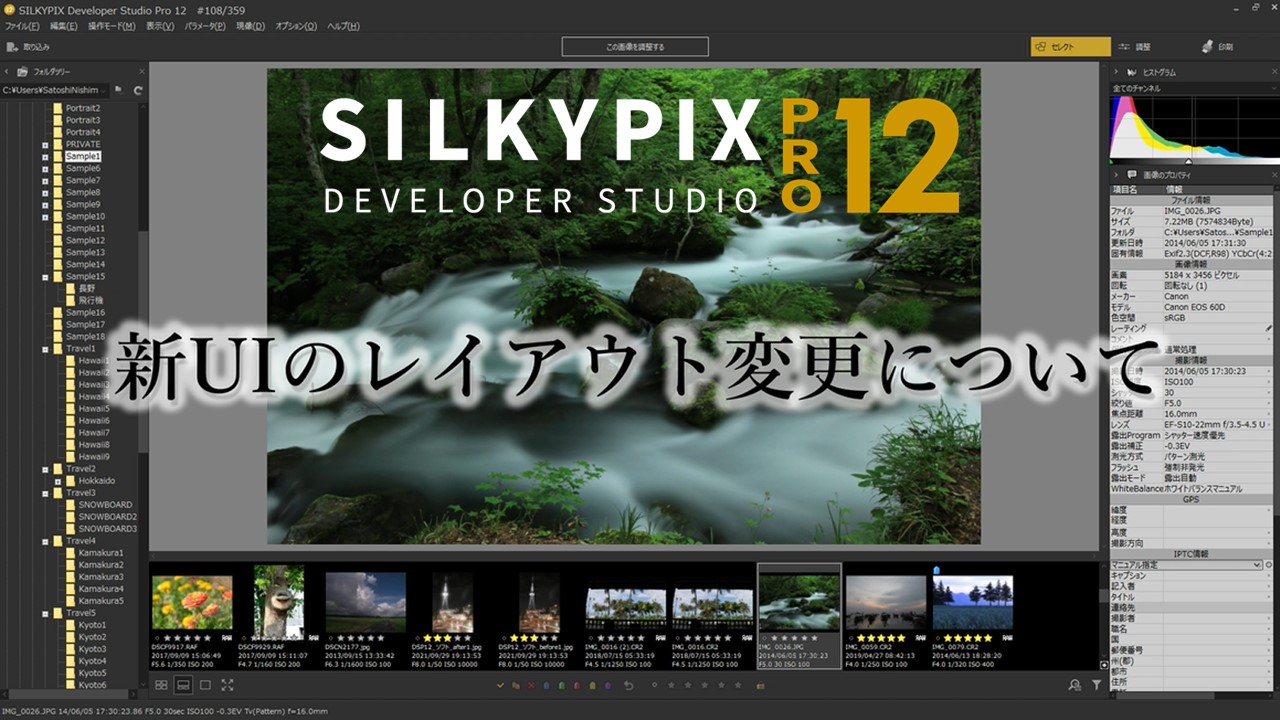Select the DSCF9917.RAF flower thumbnail
The width and height of the screenshot is (1280, 720).
click(x=192, y=603)
